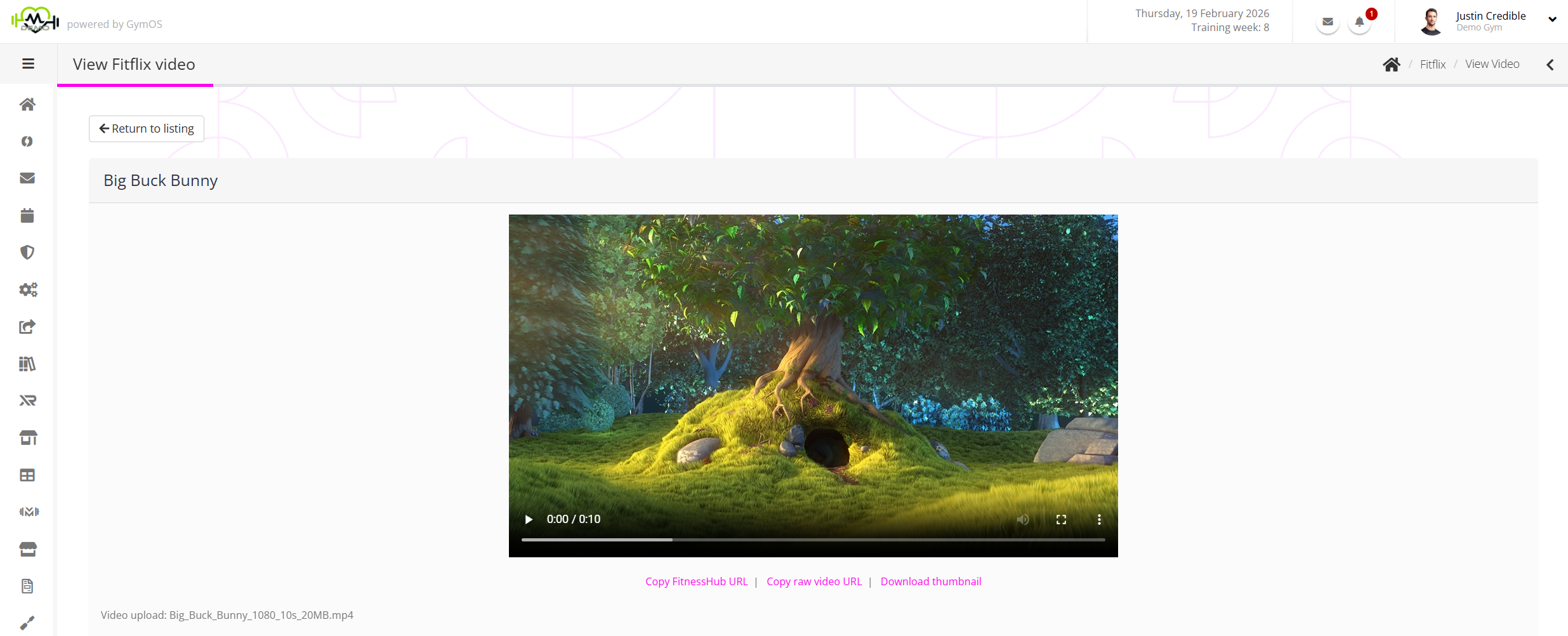Click the Copy FitnessHub URL link

tap(696, 581)
